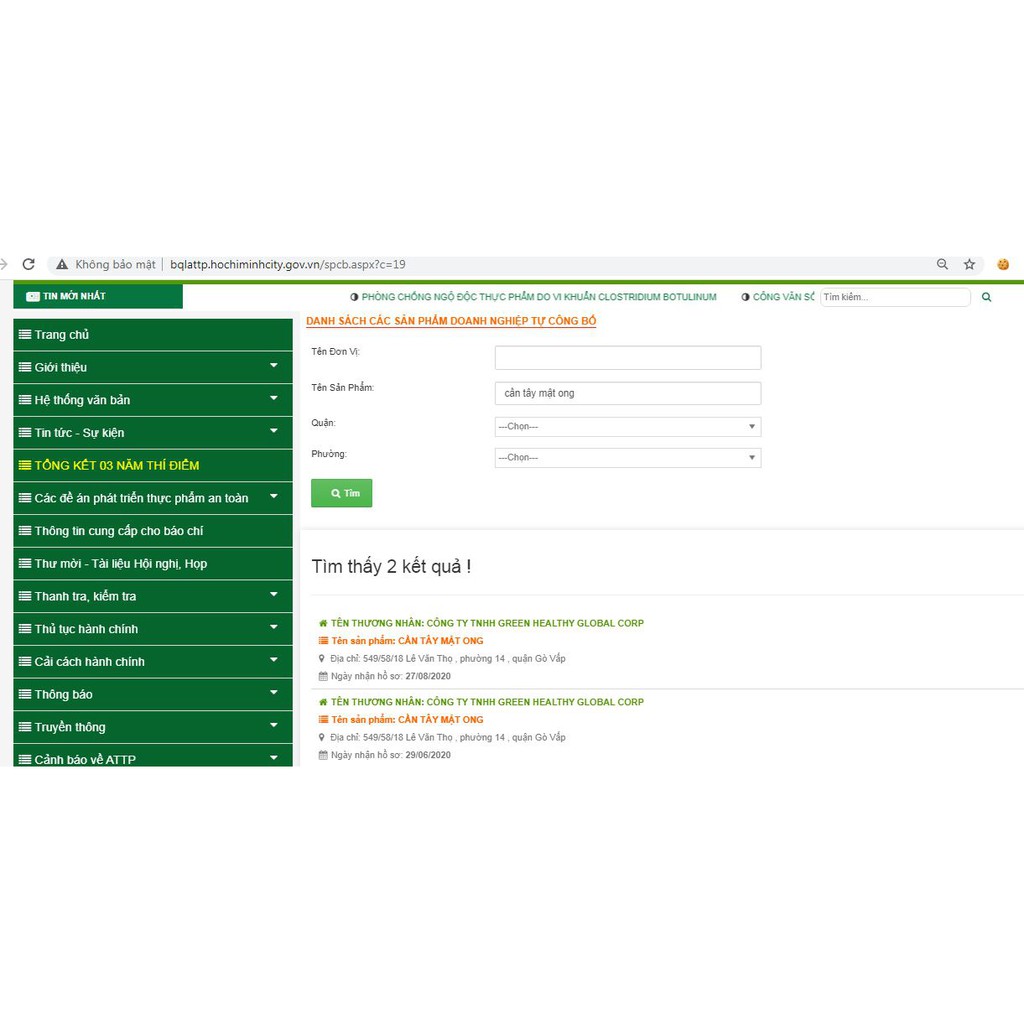This screenshot has width=1024, height=1024.
Task: Click the Clostridium Botulinum news headline
Action: point(539,297)
